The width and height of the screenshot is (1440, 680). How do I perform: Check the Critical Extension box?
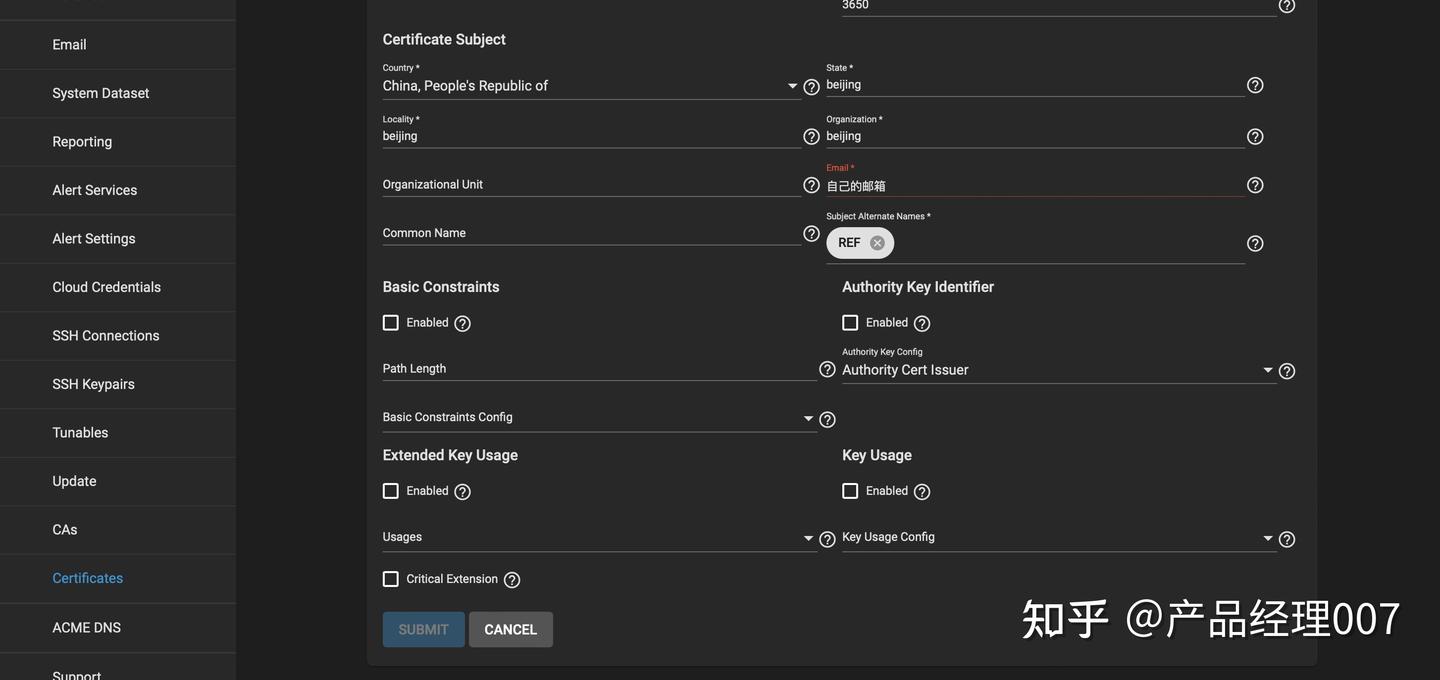391,579
